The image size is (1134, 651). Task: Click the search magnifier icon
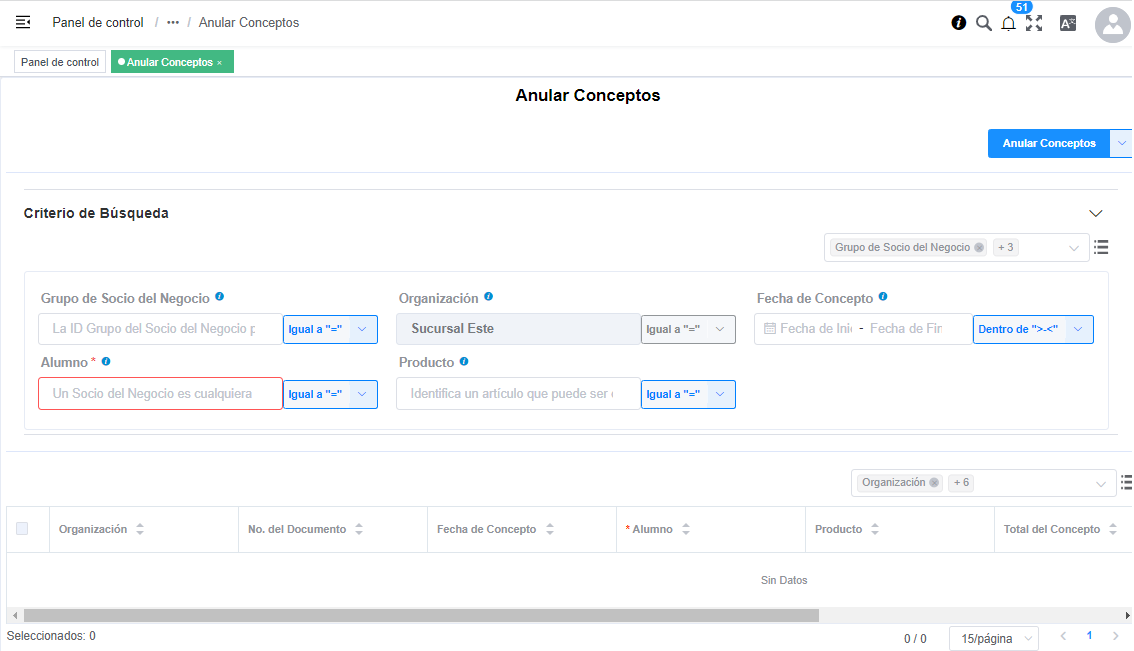click(983, 23)
